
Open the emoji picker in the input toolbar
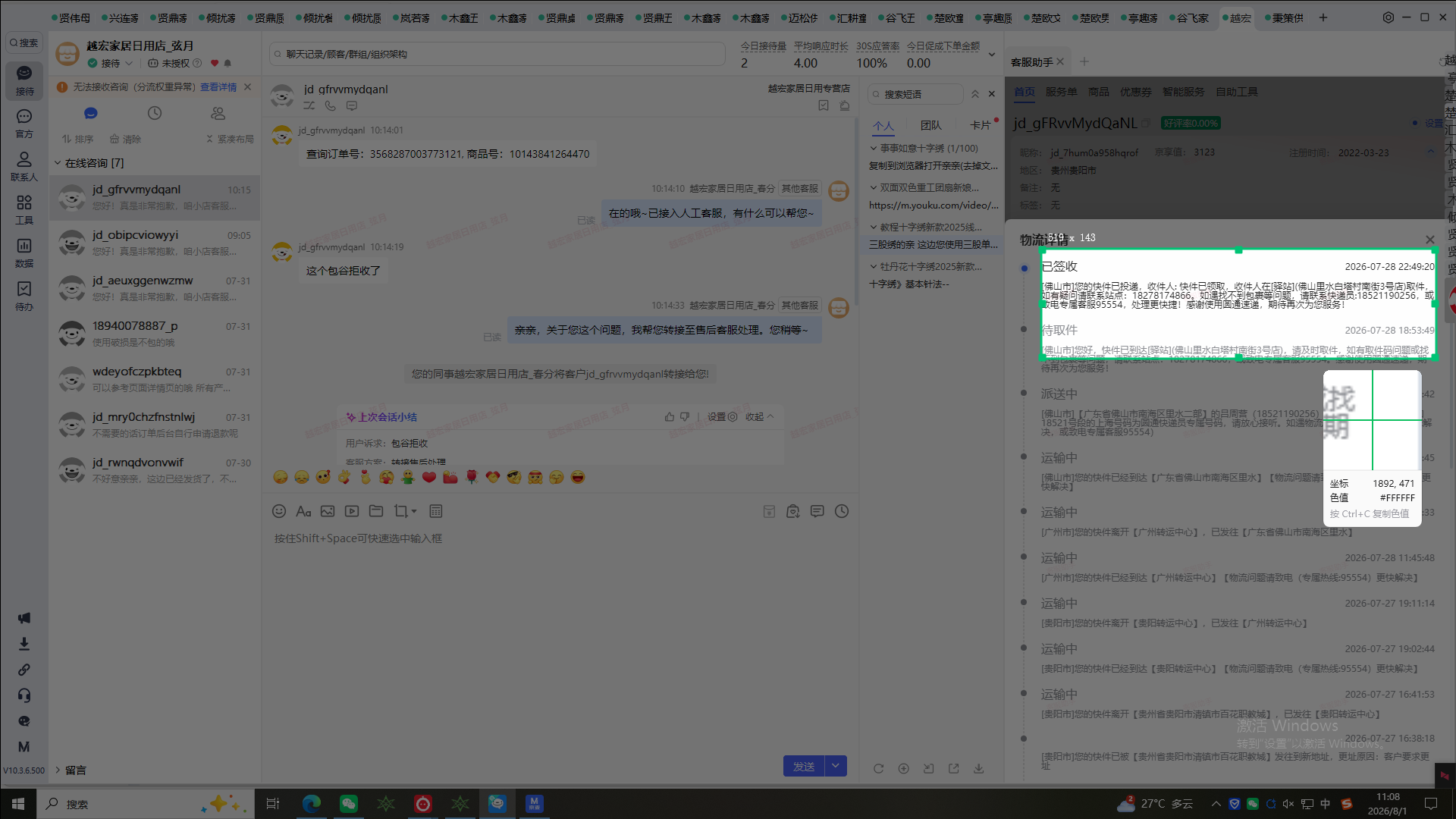[x=279, y=511]
